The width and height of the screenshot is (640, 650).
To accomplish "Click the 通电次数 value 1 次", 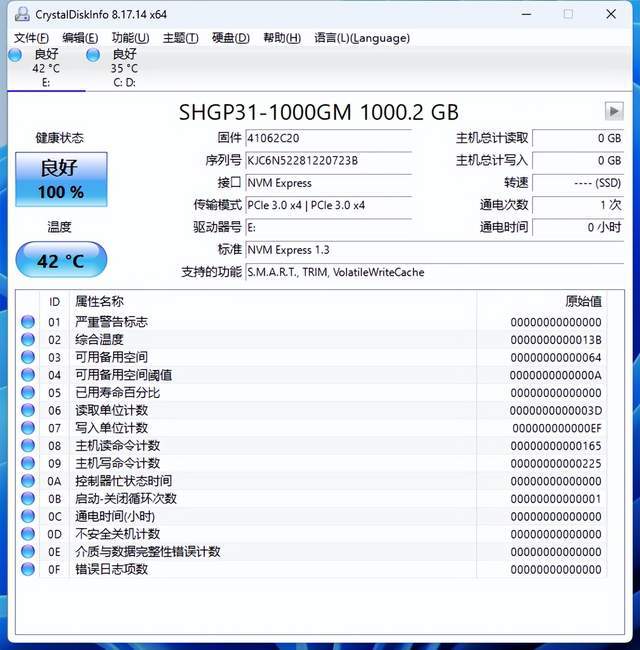I will coord(578,205).
